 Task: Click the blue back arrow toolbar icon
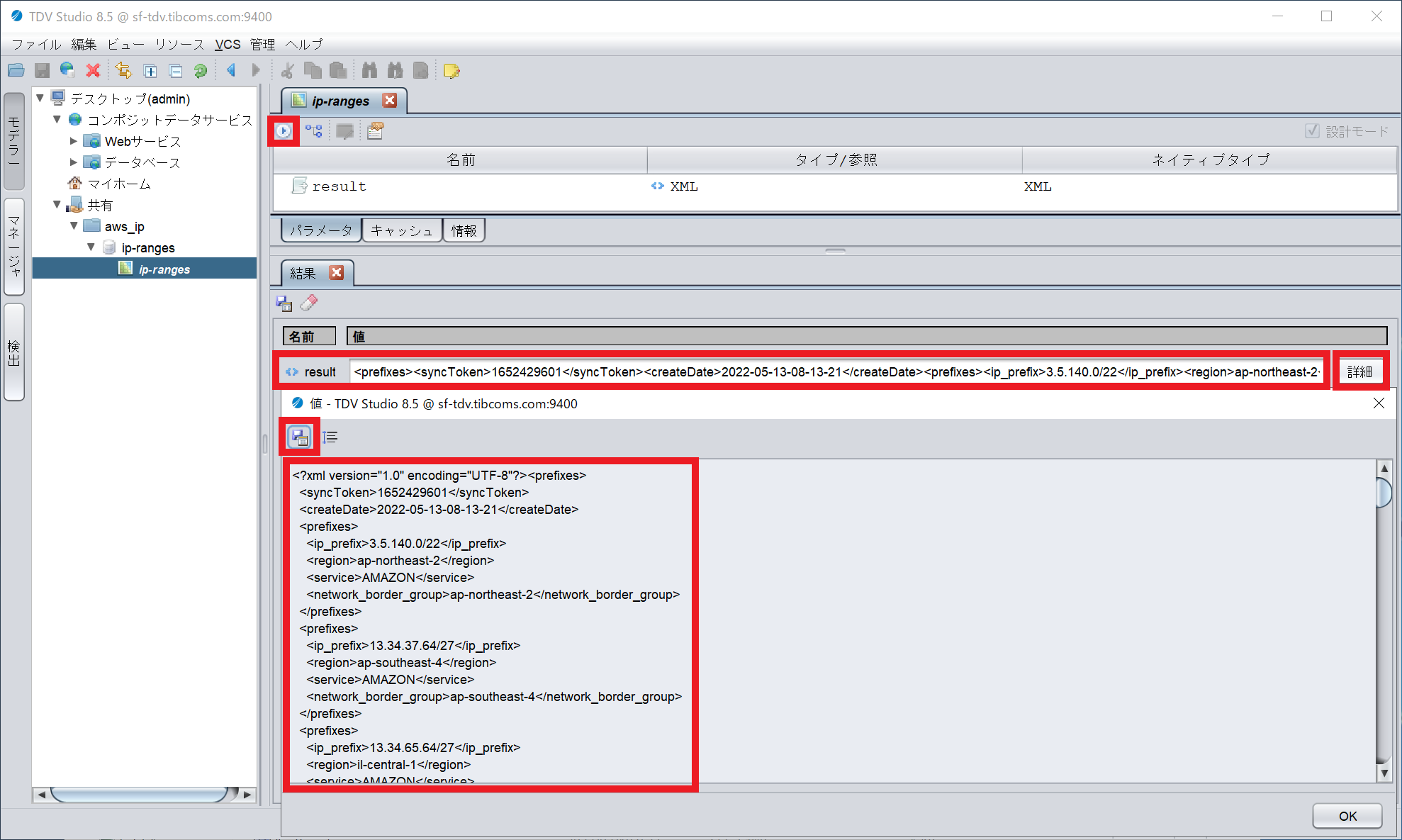click(231, 70)
